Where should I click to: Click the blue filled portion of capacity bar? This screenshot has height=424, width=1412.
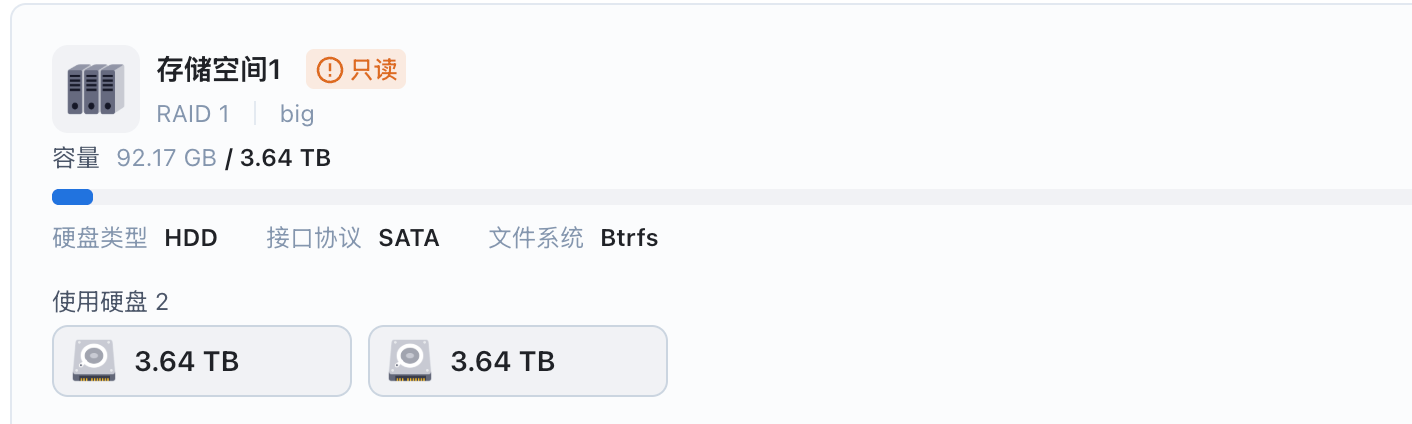point(72,197)
